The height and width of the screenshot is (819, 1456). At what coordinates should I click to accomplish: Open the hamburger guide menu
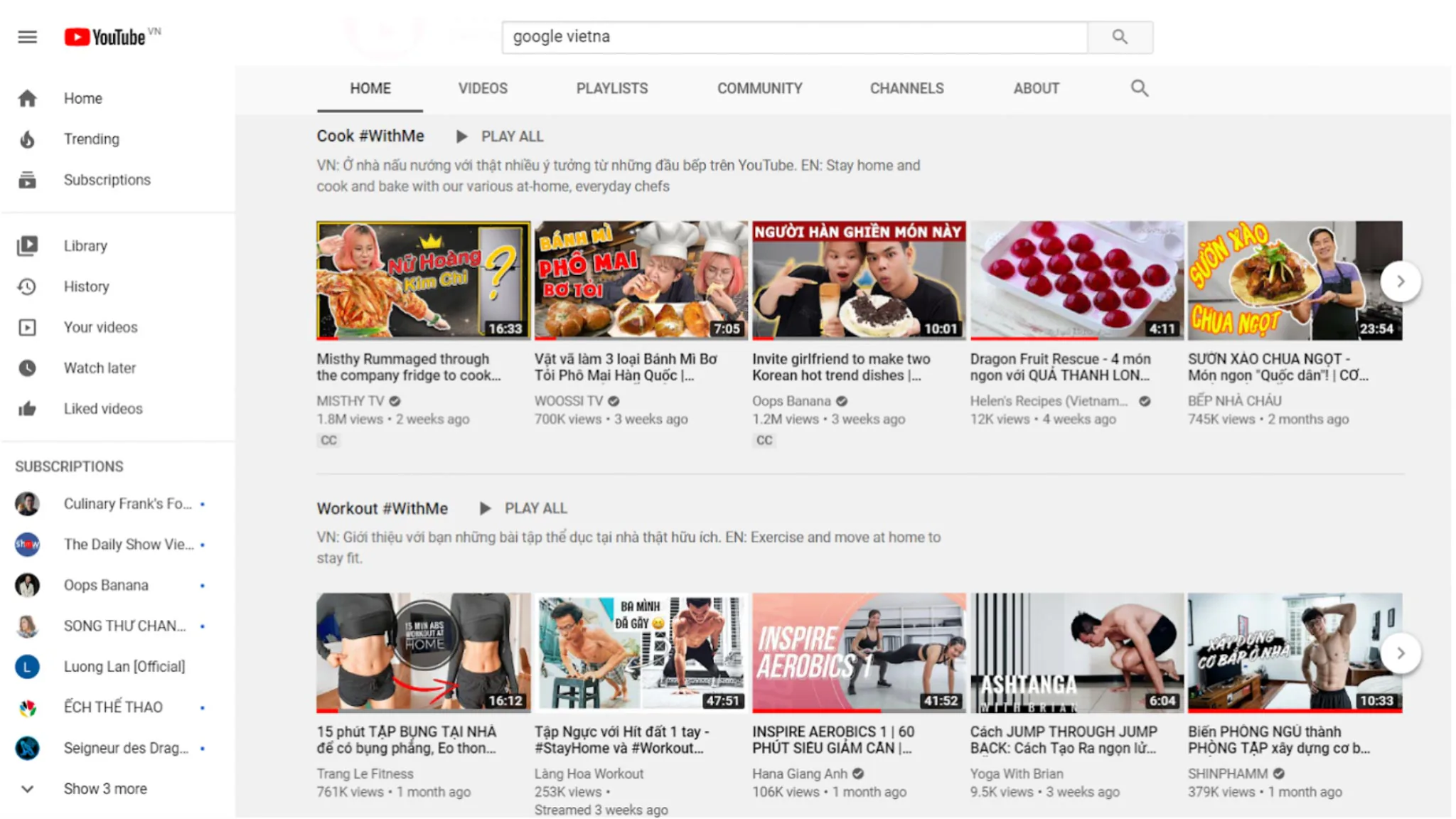pyautogui.click(x=27, y=37)
